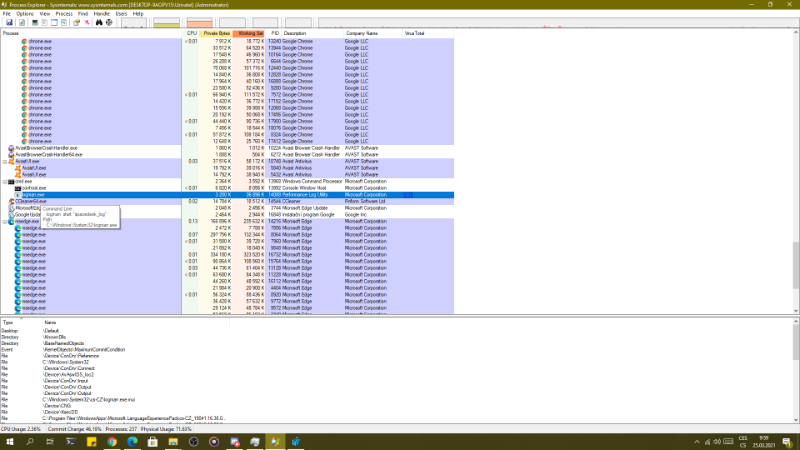Click the DLL/handle view toolbar icon
Screen dimensions: 800x450
pyautogui.click(x=64, y=22)
